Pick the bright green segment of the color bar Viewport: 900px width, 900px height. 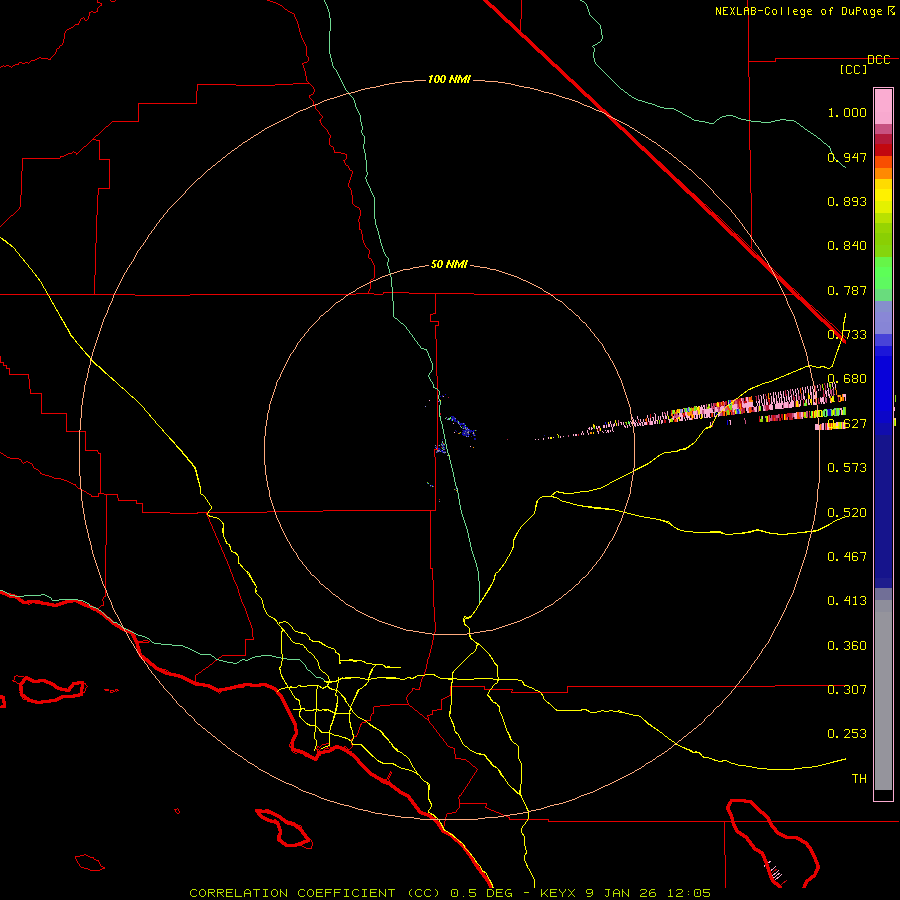click(x=883, y=273)
